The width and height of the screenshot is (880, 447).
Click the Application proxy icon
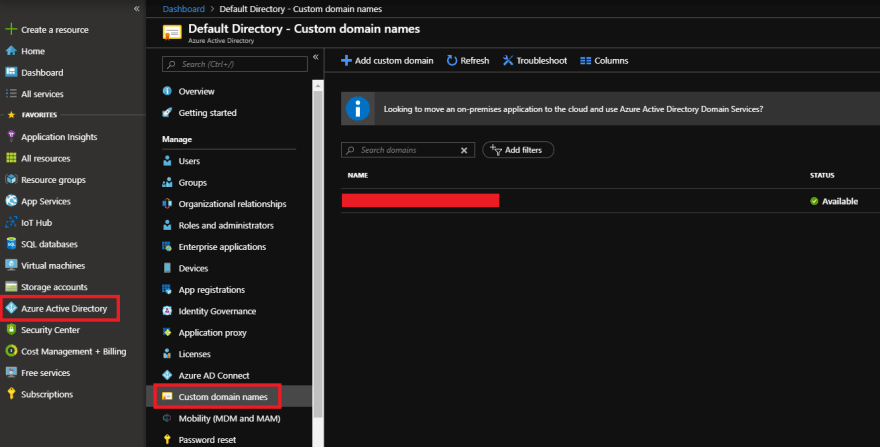pyautogui.click(x=167, y=332)
